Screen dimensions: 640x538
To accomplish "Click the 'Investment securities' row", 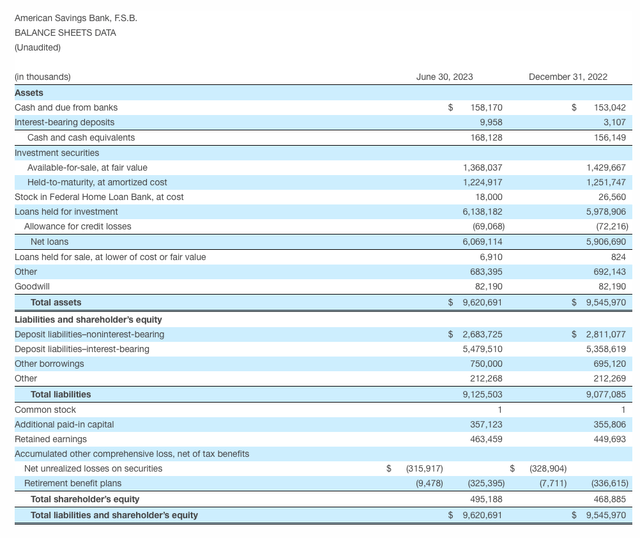I will point(323,153).
